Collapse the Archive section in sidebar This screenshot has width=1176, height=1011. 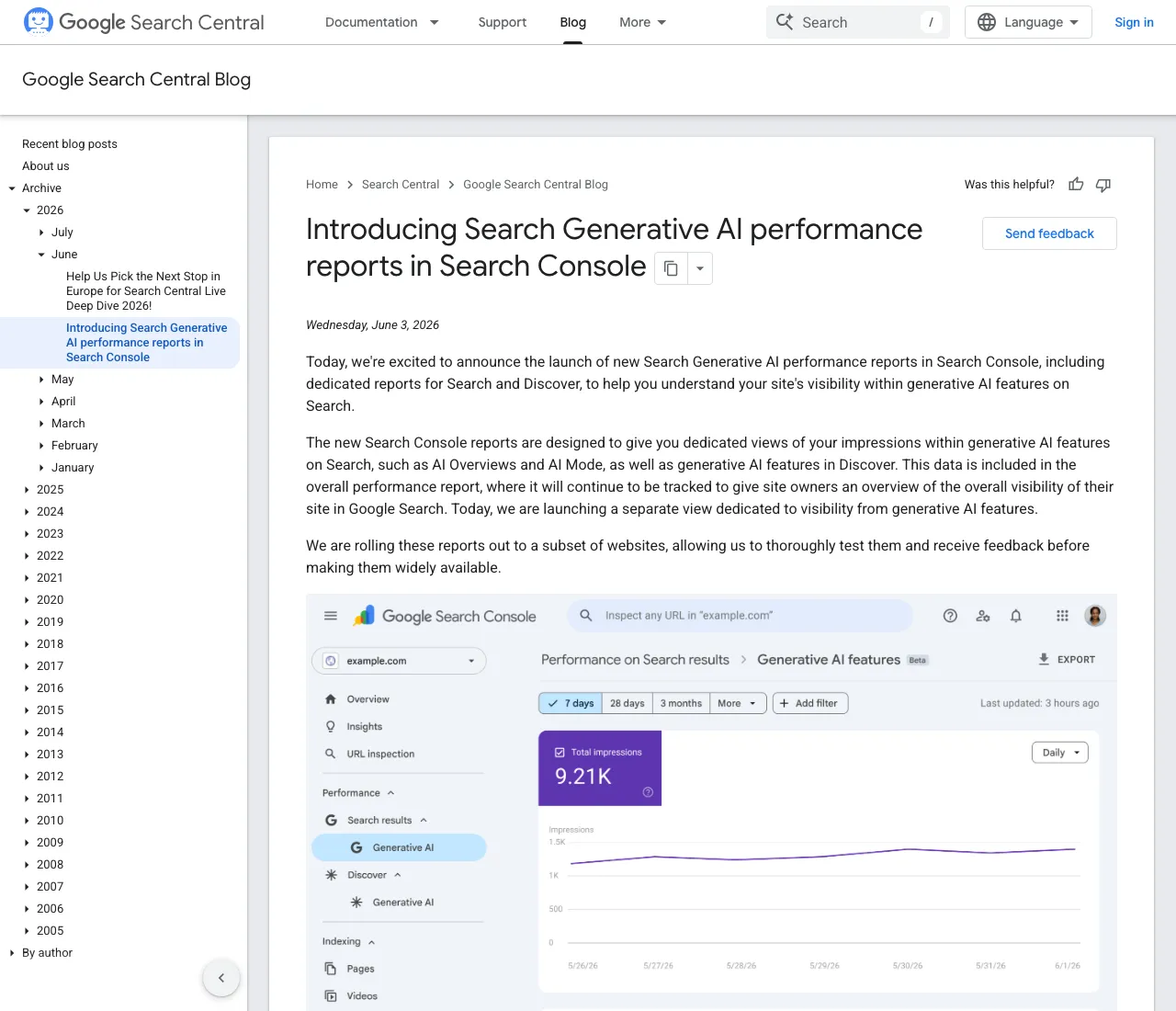(12, 188)
